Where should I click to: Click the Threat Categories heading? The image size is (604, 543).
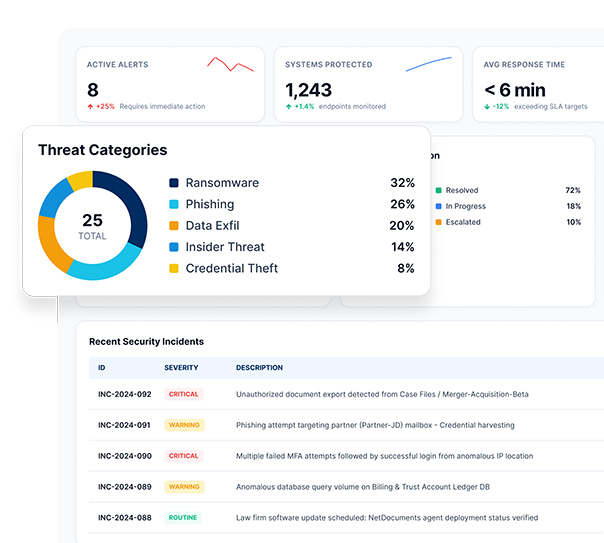pos(103,150)
